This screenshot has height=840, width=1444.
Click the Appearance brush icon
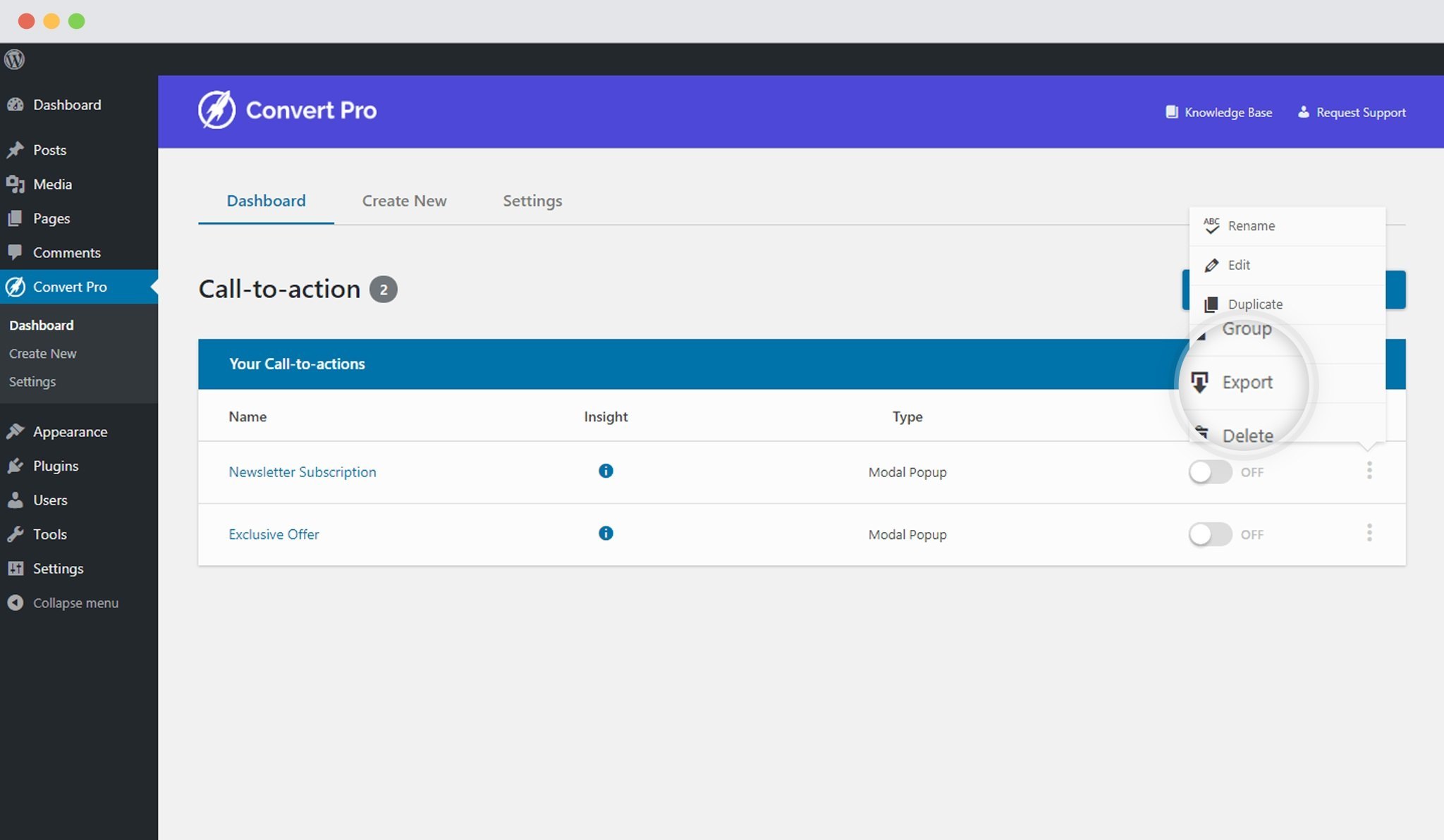(15, 431)
